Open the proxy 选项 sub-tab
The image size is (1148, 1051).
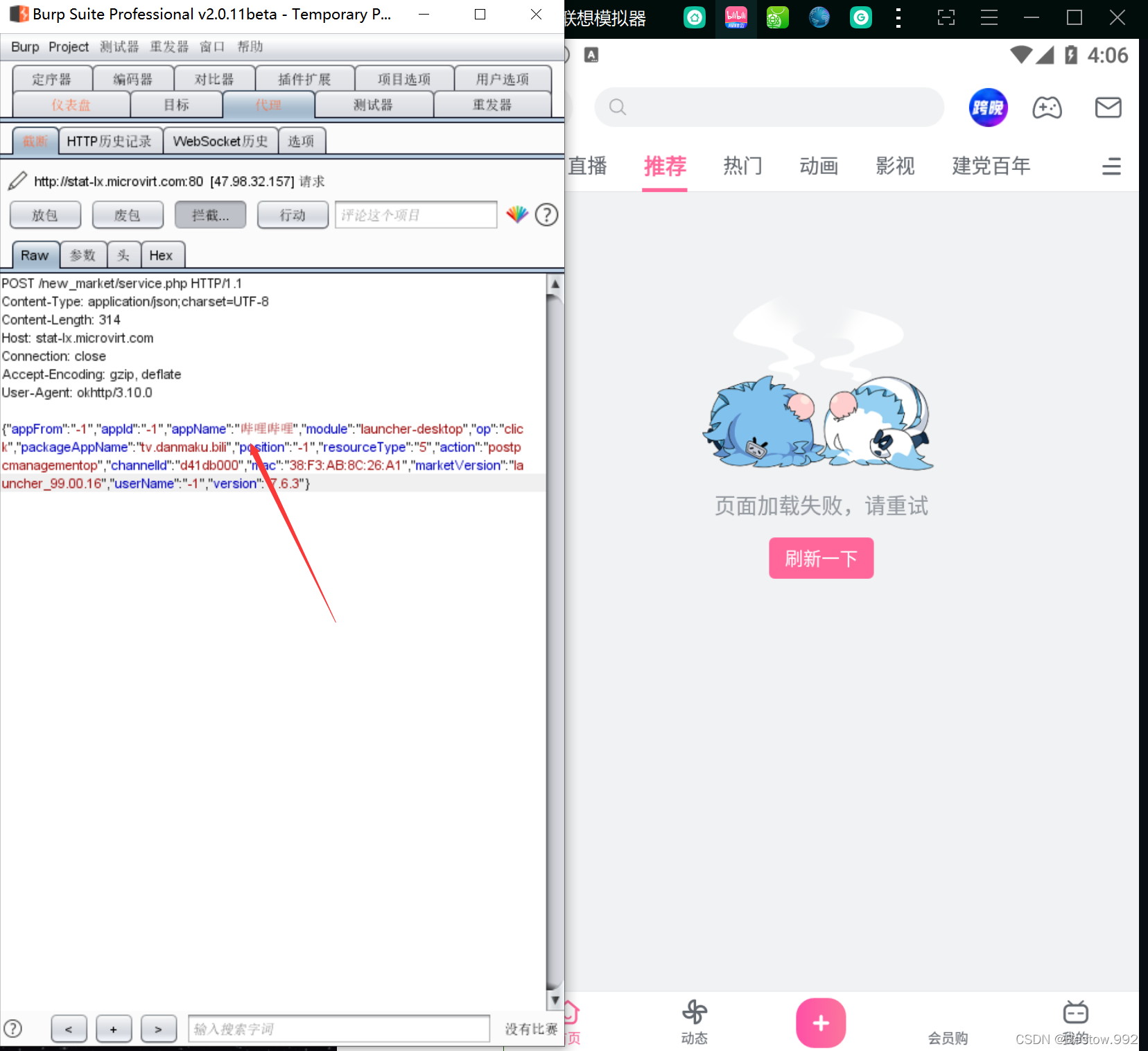[x=301, y=141]
